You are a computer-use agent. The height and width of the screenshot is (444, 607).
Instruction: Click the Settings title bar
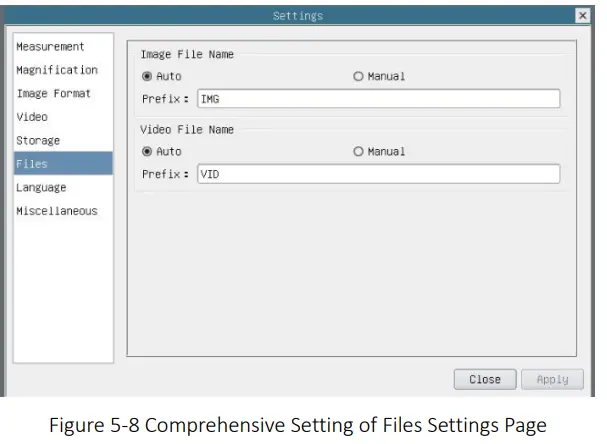[298, 16]
